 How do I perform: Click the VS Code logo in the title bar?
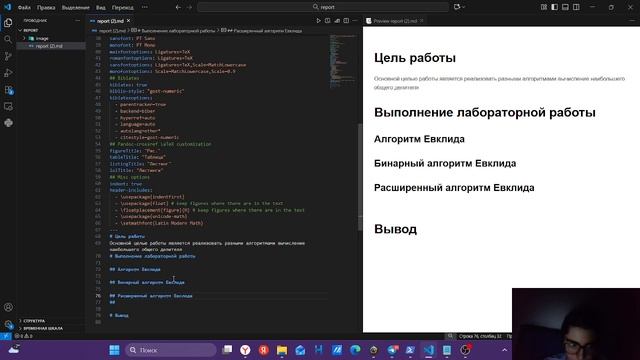tap(7, 7)
